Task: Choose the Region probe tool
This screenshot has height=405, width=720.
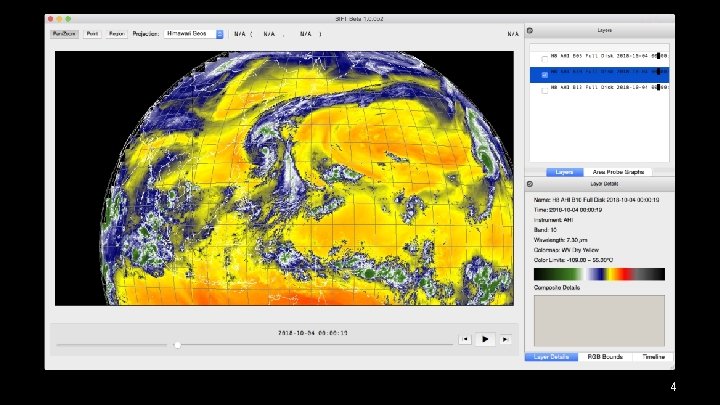Action: (117, 33)
